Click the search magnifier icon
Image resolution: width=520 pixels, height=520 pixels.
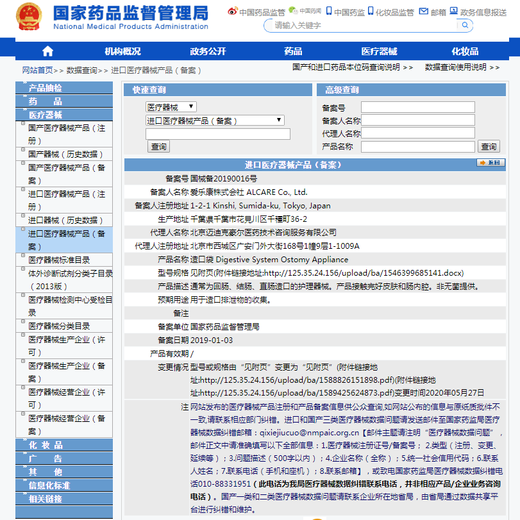465,25
